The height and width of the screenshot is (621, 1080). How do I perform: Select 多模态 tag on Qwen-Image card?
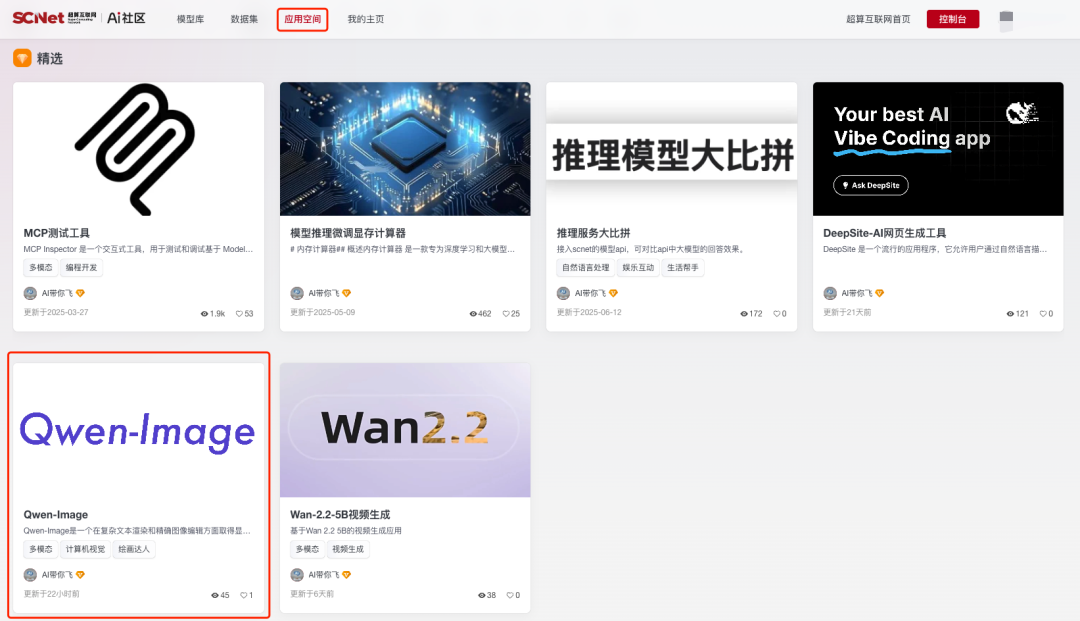click(41, 549)
